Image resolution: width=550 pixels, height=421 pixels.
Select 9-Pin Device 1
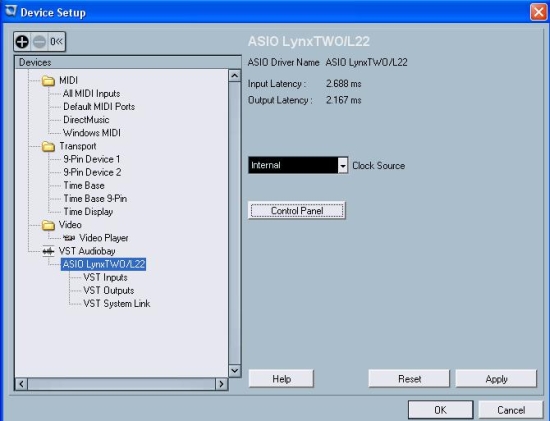click(x=92, y=159)
